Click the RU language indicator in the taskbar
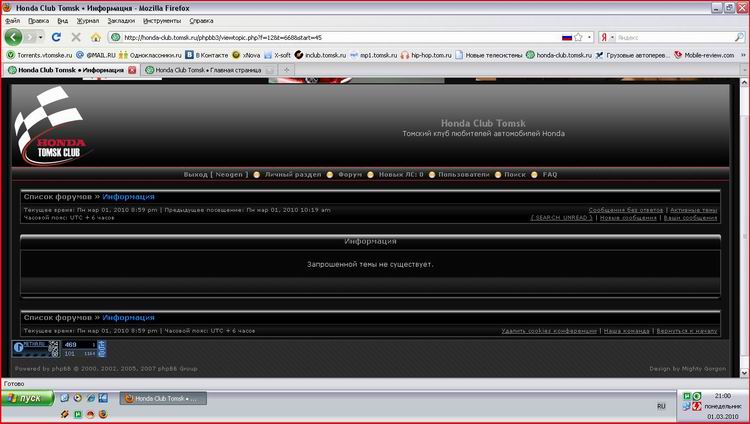750x424 pixels. point(661,406)
